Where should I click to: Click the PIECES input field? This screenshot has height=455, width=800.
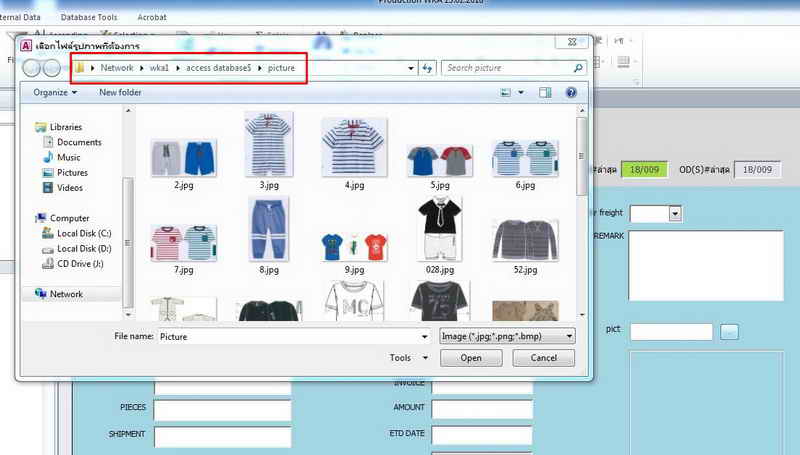tap(222, 410)
